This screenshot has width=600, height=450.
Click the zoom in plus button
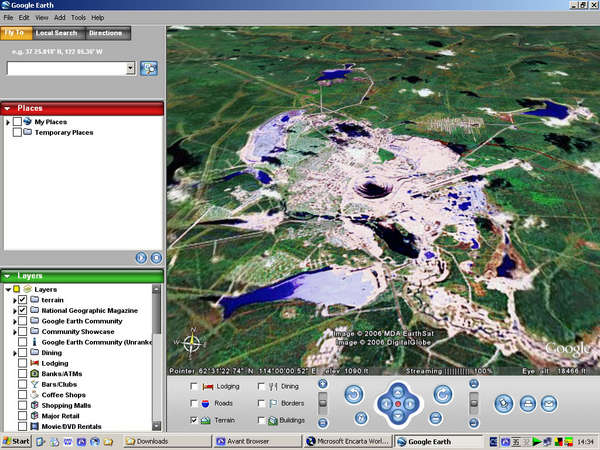point(323,383)
